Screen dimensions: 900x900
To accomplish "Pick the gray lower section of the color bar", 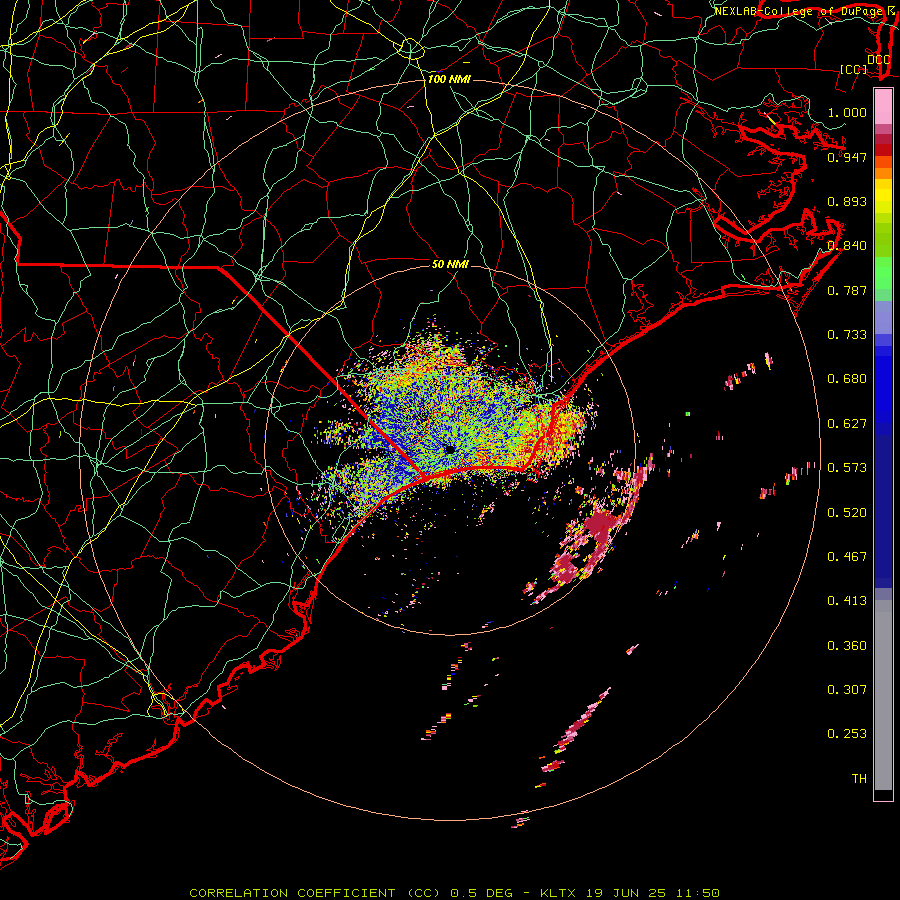I will (x=883, y=695).
